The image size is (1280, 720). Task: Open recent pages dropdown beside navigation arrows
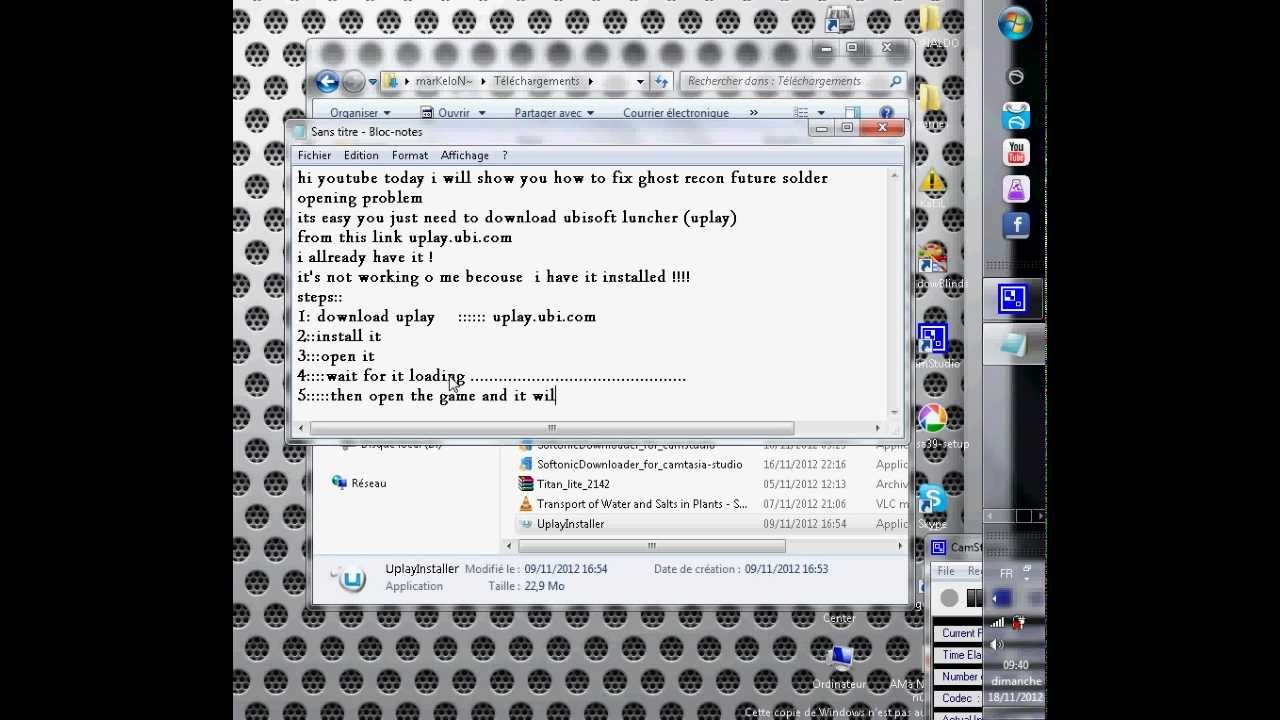pyautogui.click(x=372, y=82)
